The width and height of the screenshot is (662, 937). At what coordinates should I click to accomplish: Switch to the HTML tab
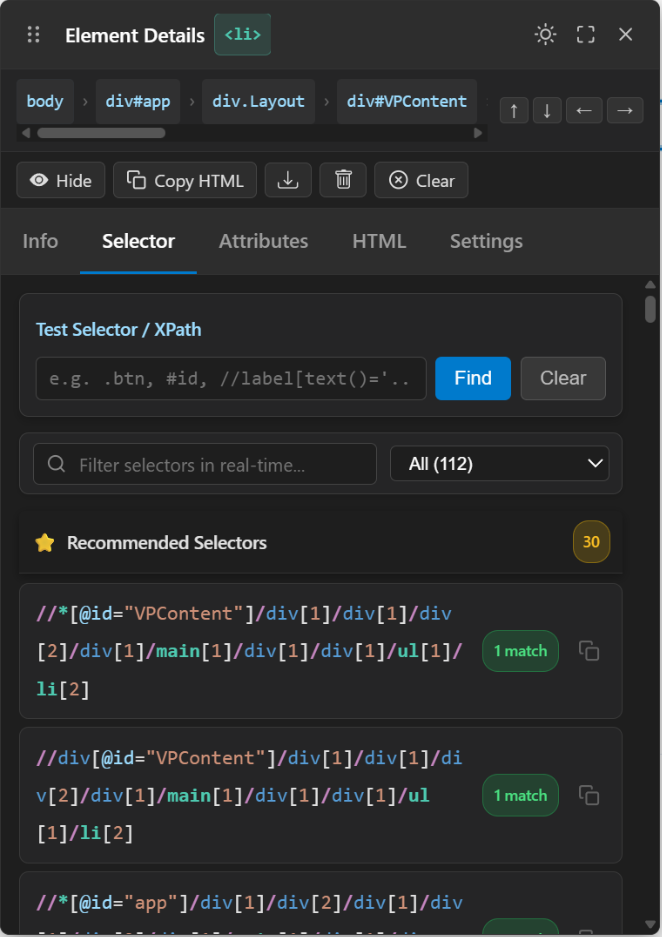coord(379,241)
